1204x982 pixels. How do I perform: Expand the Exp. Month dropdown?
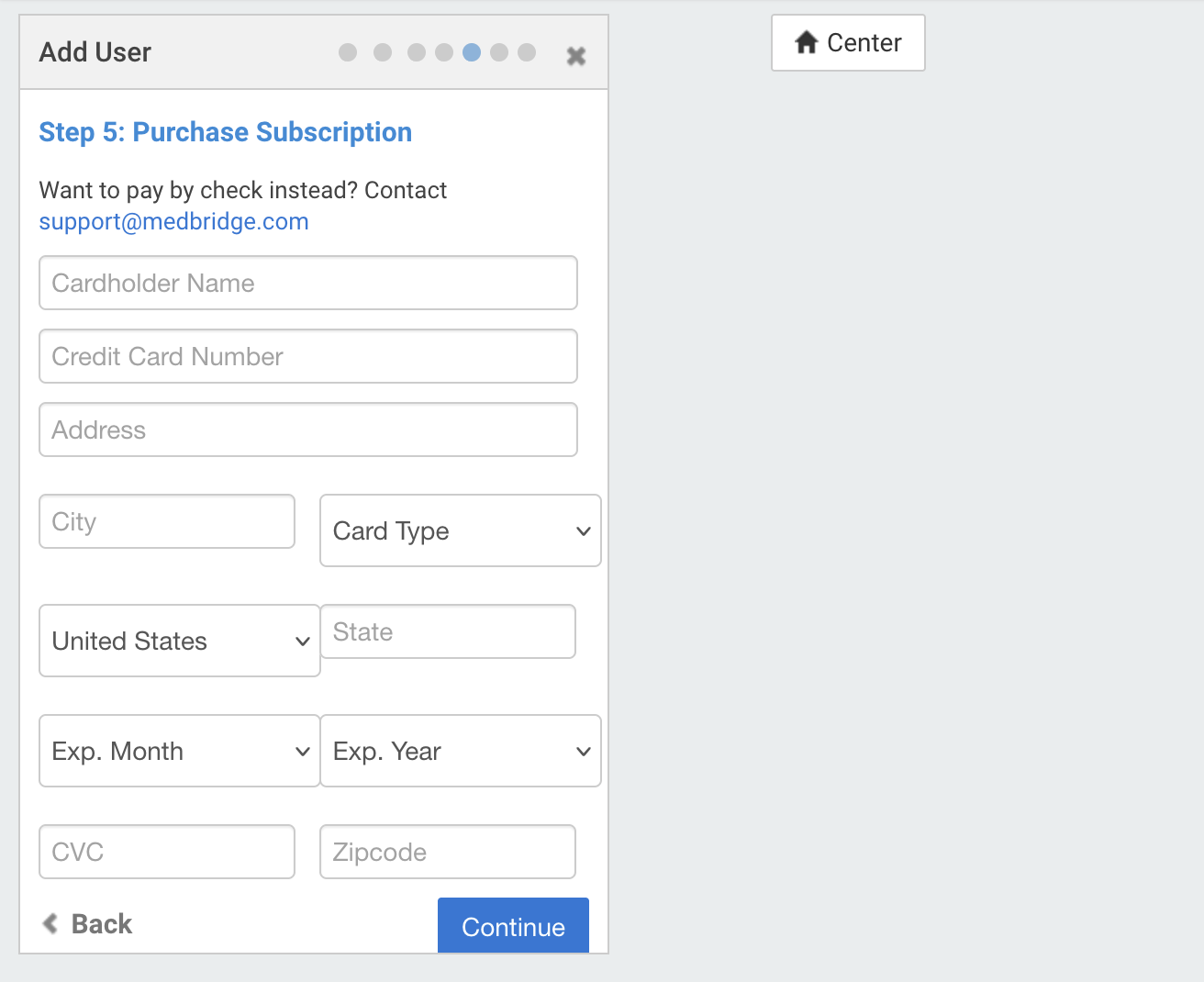[180, 751]
